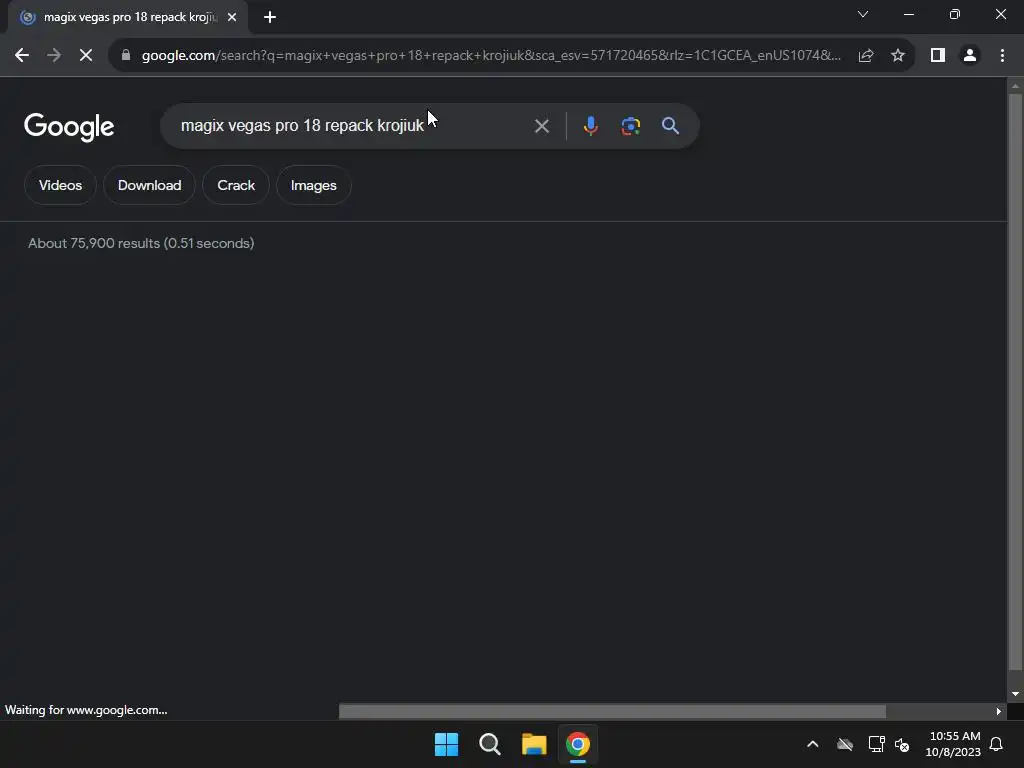Stop loading the page
1024x768 pixels.
click(x=86, y=56)
